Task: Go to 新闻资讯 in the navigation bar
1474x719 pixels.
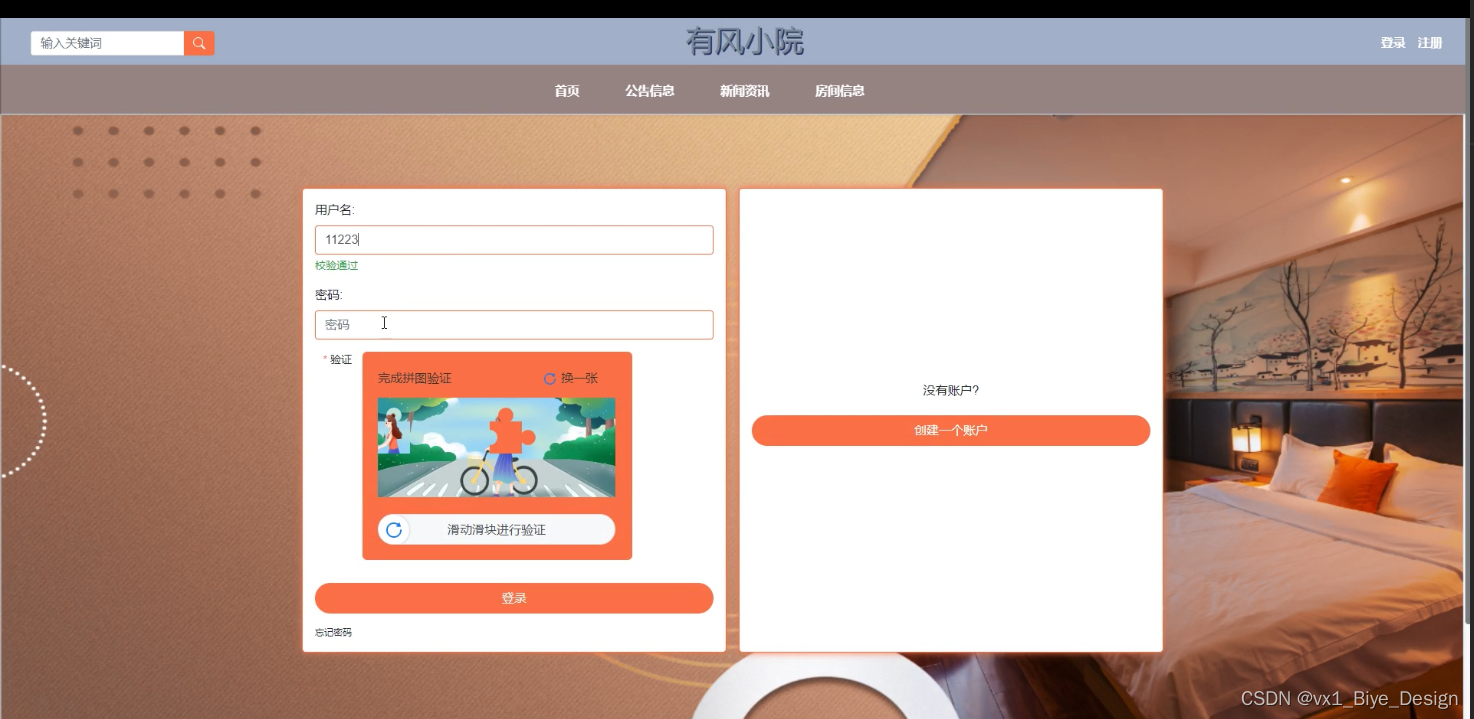Action: (x=745, y=91)
